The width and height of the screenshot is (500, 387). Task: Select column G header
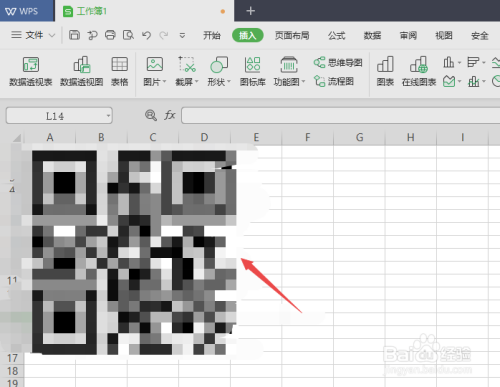(359, 137)
